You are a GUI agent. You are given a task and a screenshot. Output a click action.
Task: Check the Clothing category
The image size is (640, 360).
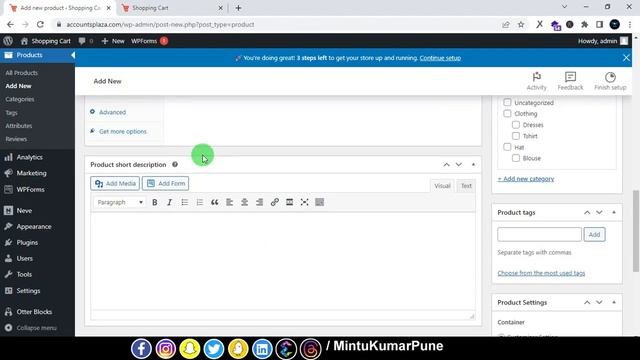(x=507, y=113)
